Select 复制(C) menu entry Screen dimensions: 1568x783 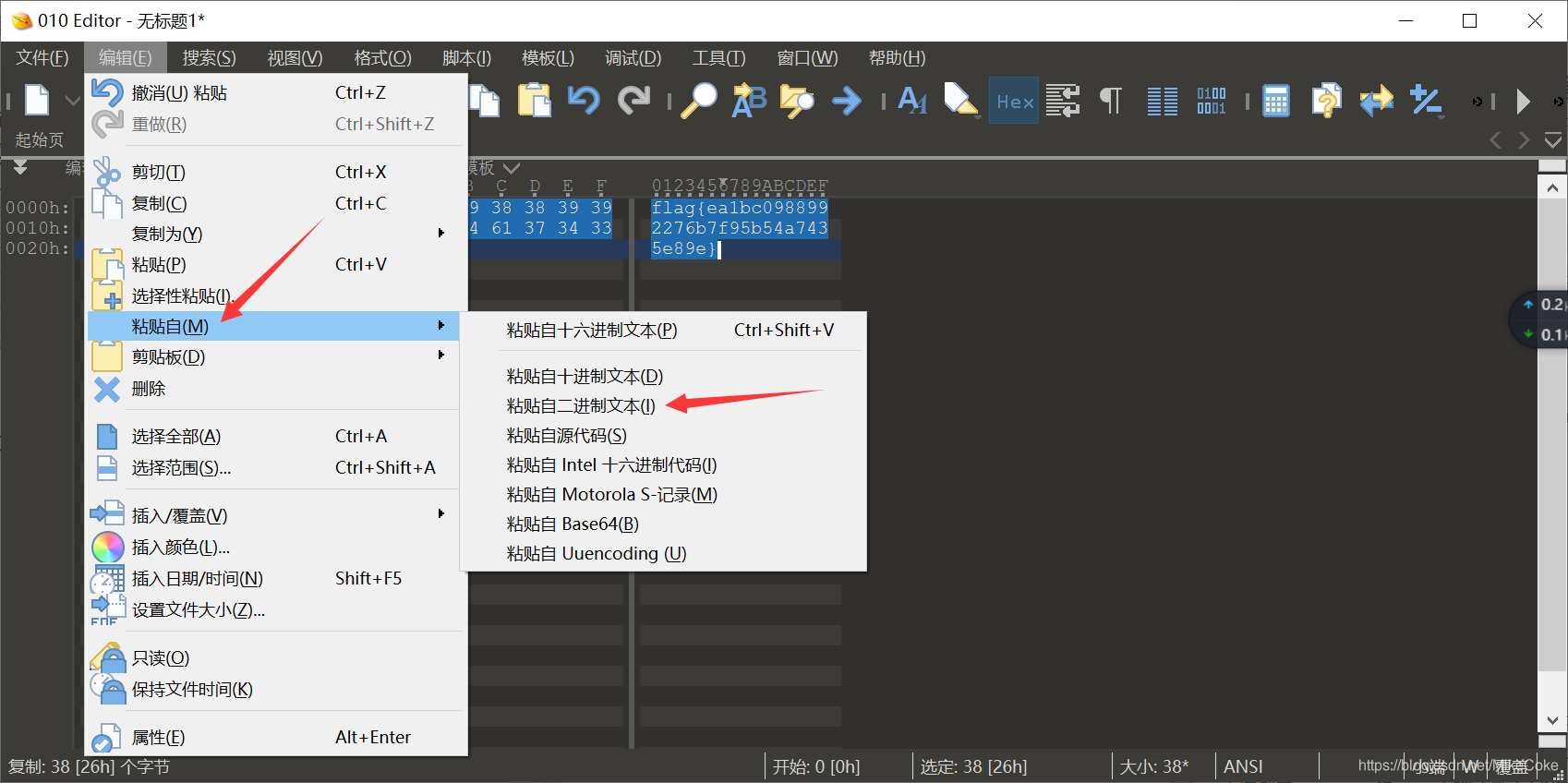276,203
